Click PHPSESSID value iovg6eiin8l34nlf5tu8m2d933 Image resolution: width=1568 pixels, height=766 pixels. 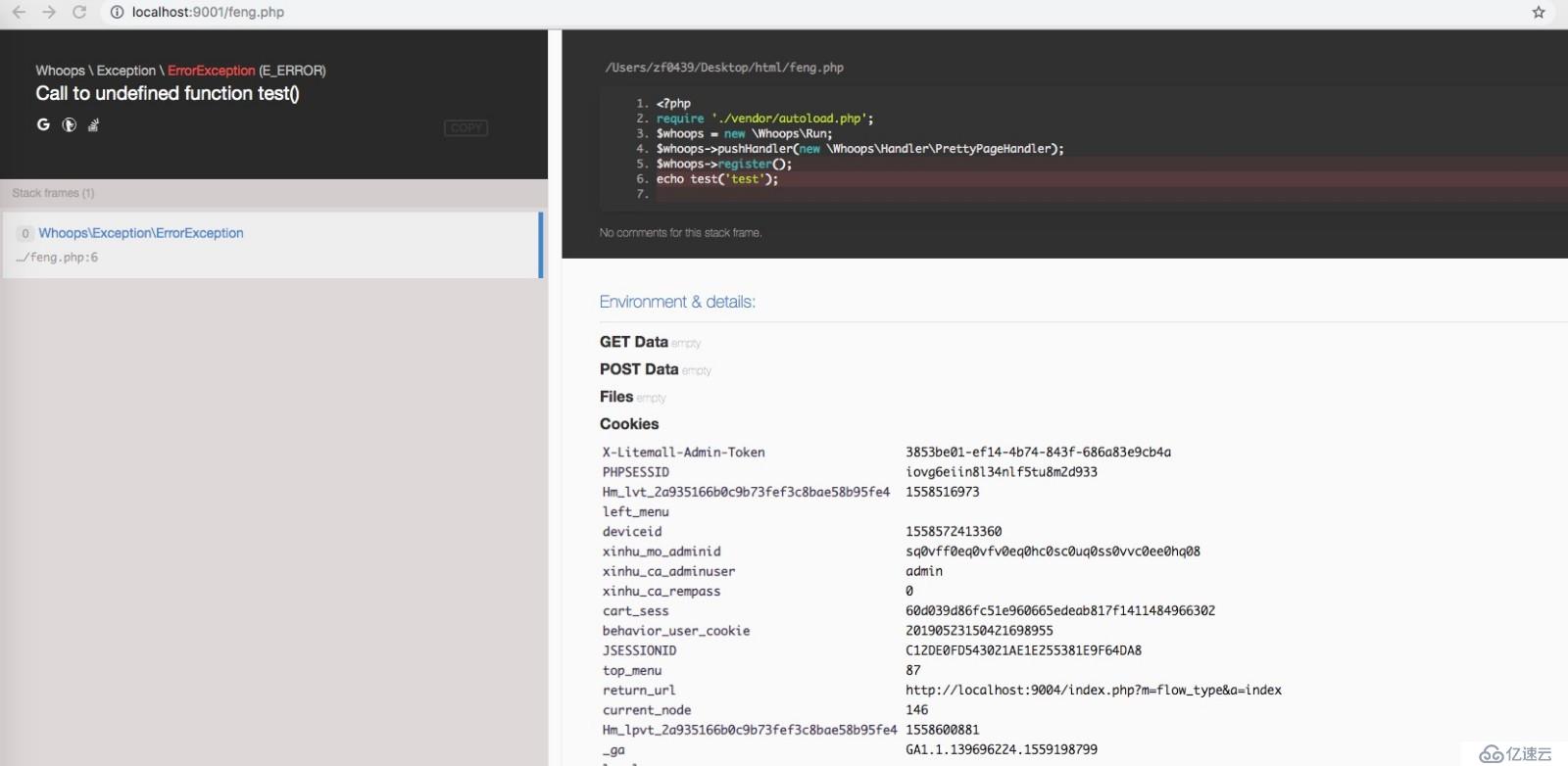[1002, 472]
